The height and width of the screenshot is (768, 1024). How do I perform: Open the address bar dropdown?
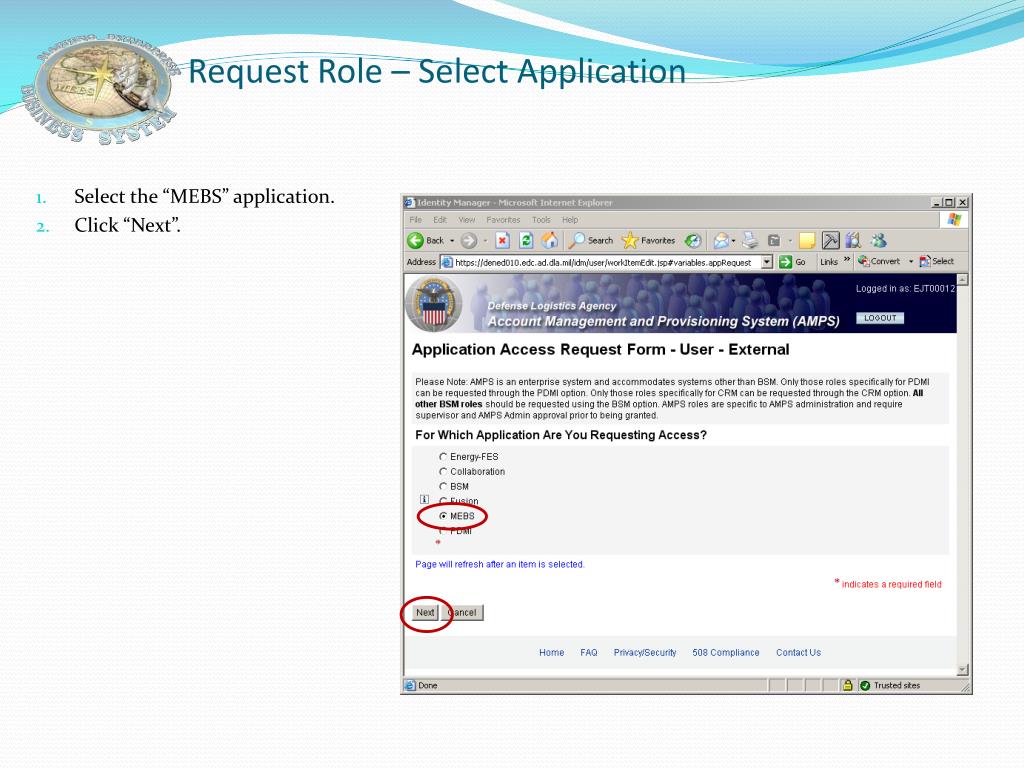(767, 262)
